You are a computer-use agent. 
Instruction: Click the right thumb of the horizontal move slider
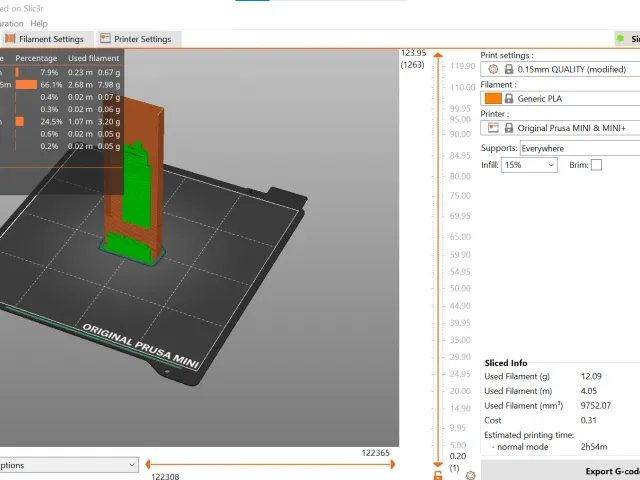393,464
